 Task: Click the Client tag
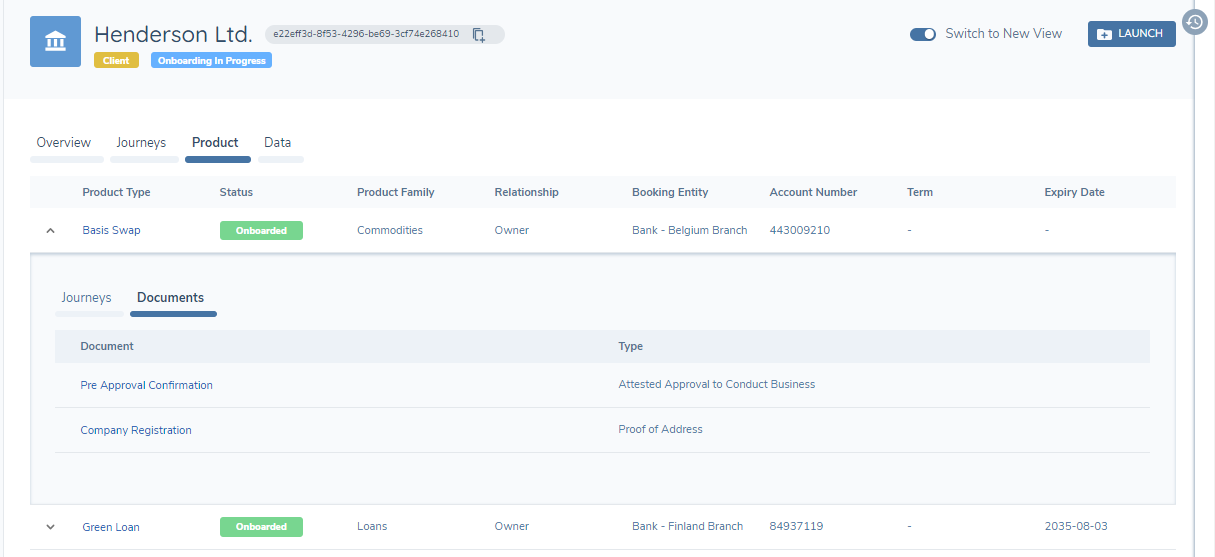coord(116,60)
